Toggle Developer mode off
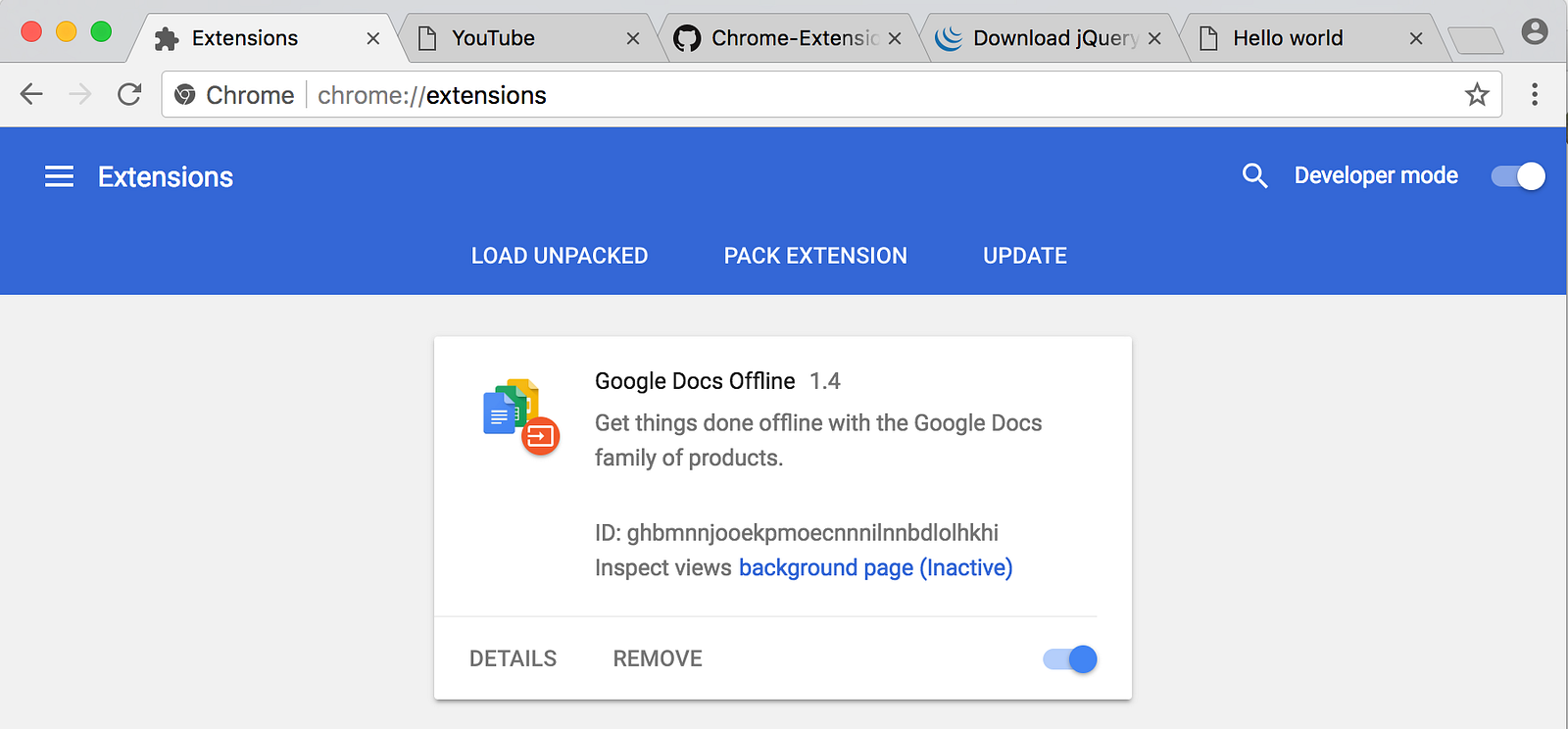Image resolution: width=1568 pixels, height=729 pixels. point(1518,175)
